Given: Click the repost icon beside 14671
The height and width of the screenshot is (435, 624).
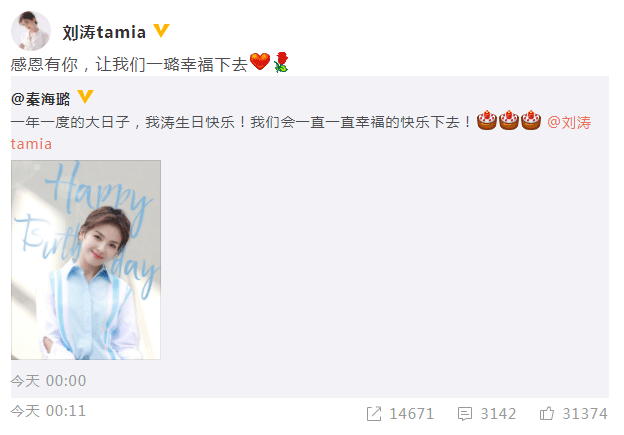Looking at the screenshot, I should tap(374, 414).
